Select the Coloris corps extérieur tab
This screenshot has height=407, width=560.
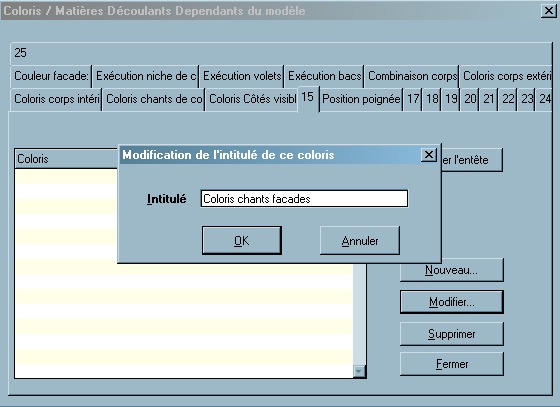pos(506,76)
